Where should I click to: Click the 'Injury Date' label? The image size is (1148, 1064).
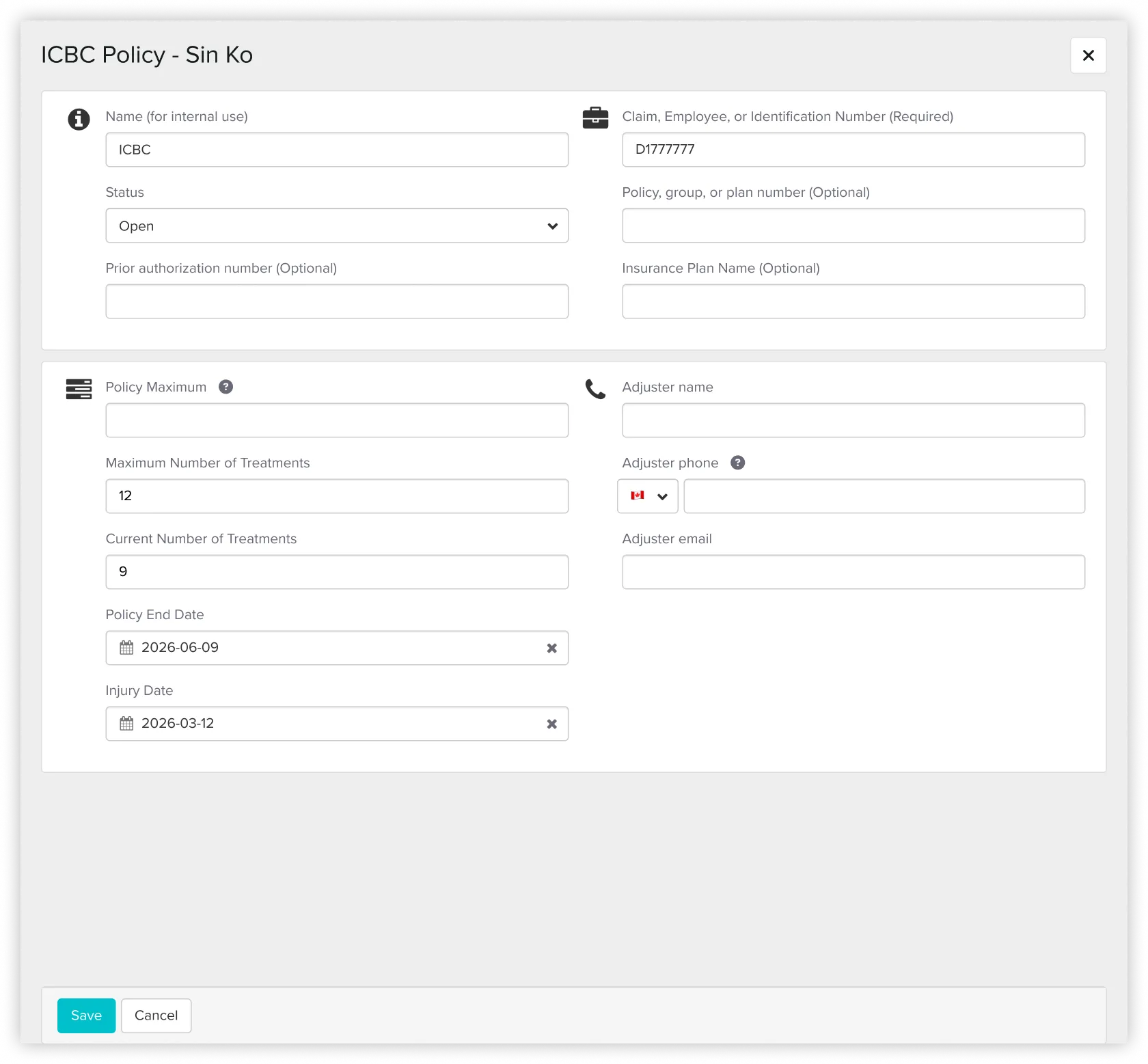[x=139, y=690]
